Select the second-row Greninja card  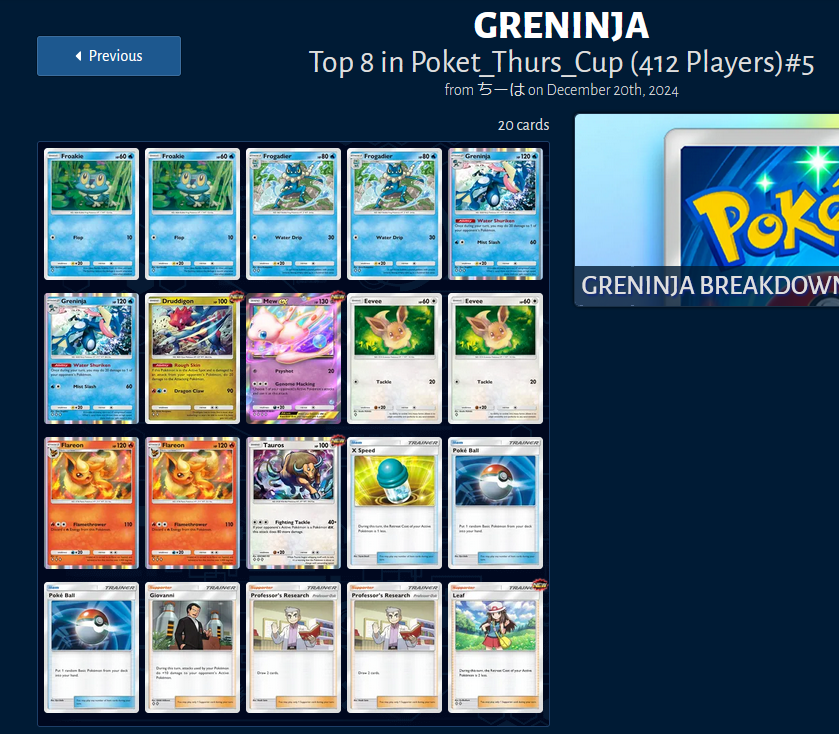[x=91, y=358]
